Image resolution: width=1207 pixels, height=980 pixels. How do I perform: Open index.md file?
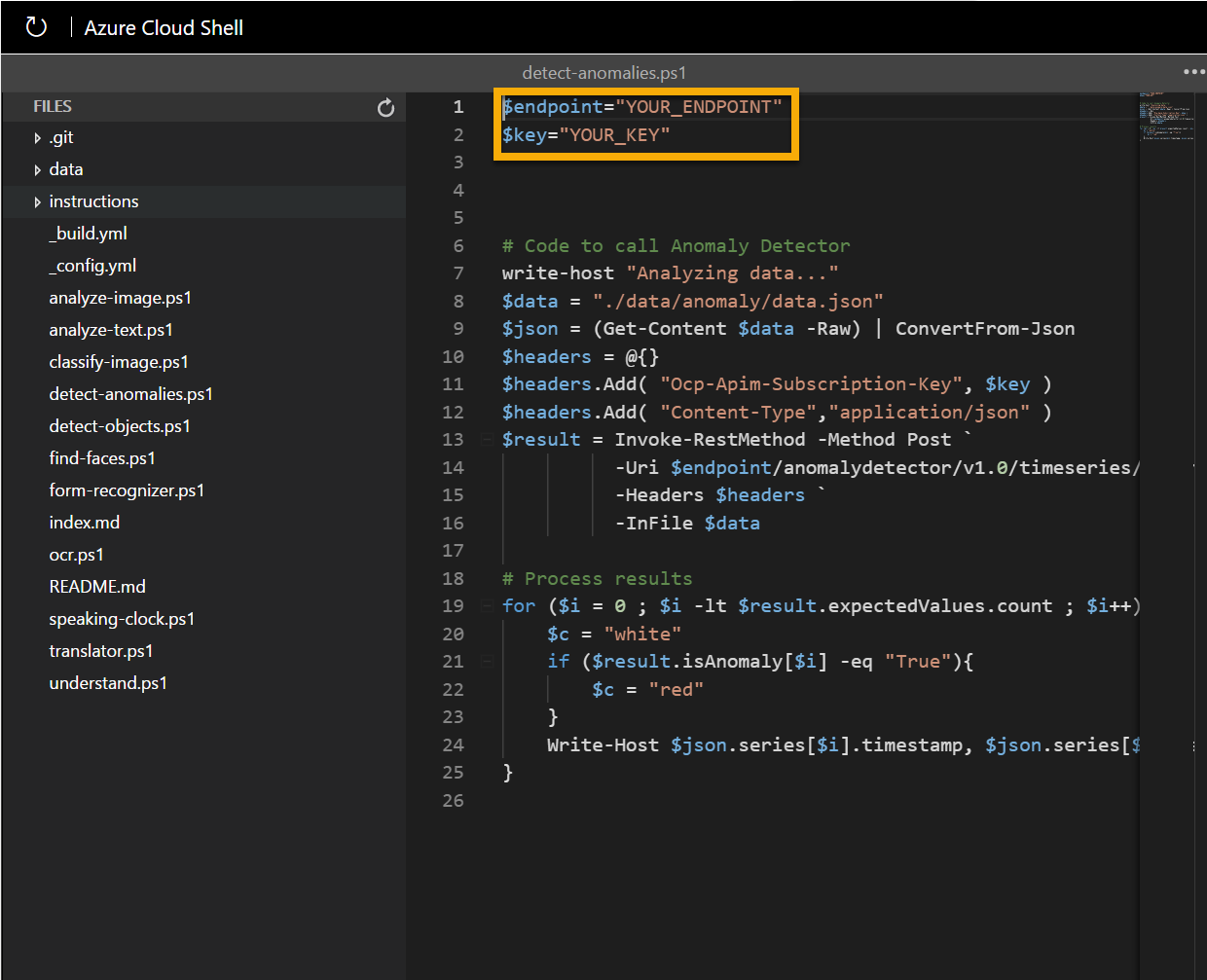coord(84,523)
